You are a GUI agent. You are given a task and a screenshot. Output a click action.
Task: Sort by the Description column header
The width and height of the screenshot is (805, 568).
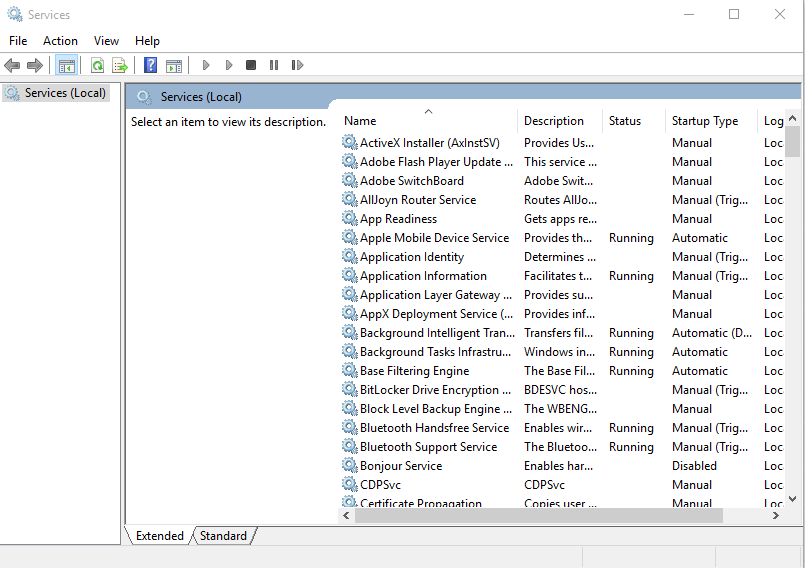coord(560,121)
